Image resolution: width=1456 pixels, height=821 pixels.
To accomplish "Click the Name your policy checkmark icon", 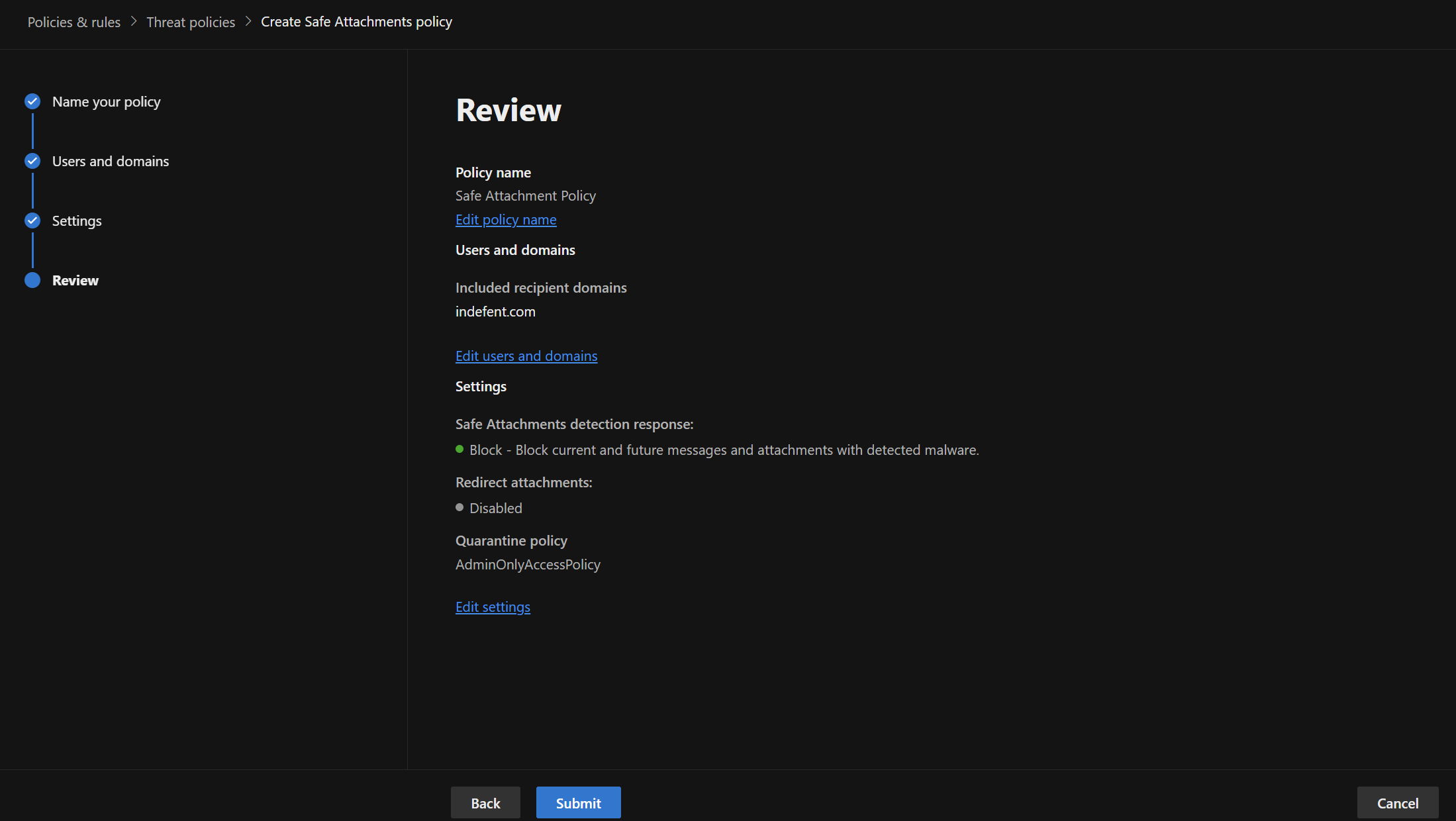I will click(32, 101).
